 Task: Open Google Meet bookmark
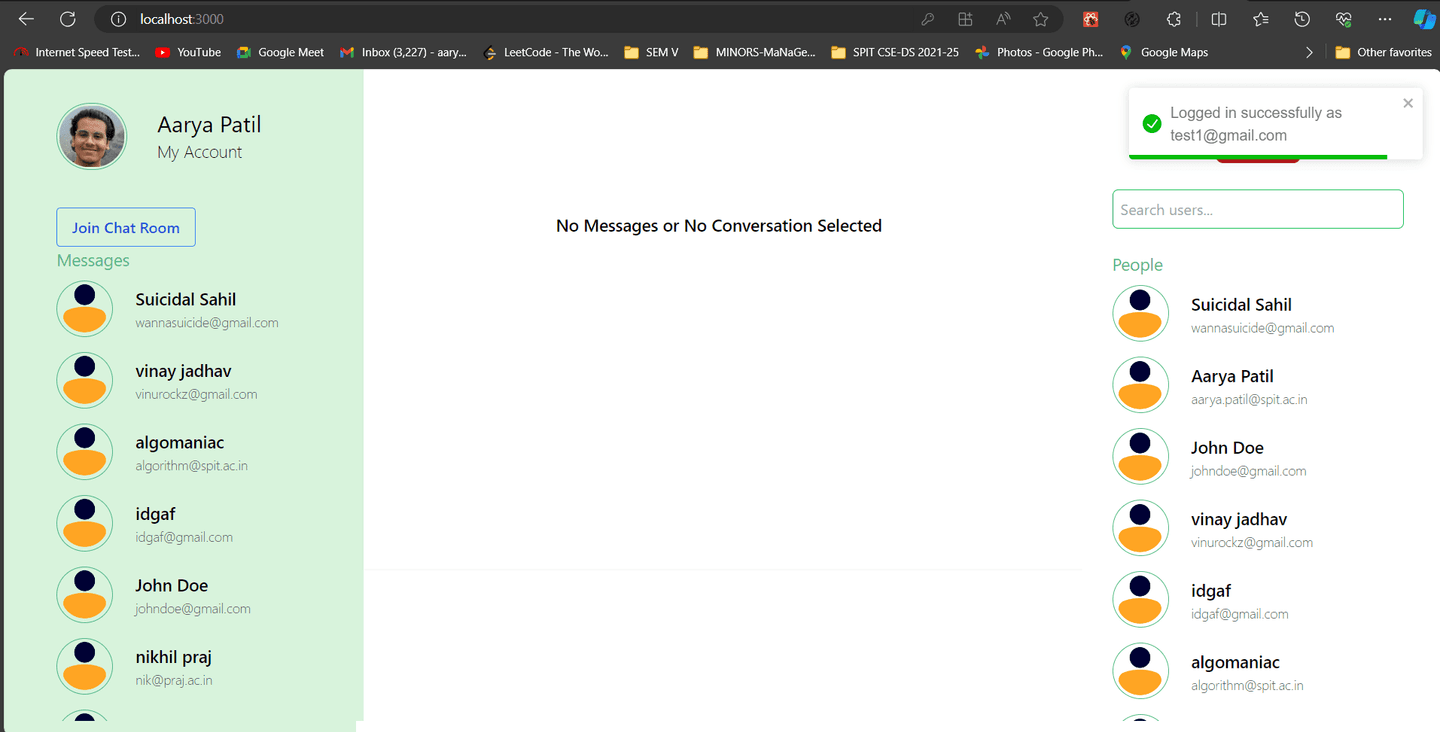point(280,52)
